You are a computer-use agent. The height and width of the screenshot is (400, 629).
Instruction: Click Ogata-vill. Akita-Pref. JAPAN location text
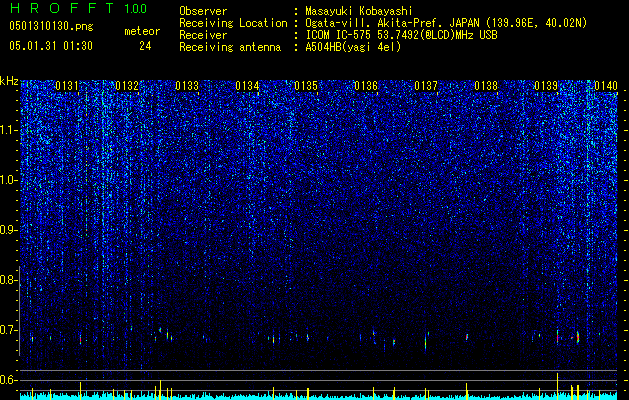tap(446, 23)
